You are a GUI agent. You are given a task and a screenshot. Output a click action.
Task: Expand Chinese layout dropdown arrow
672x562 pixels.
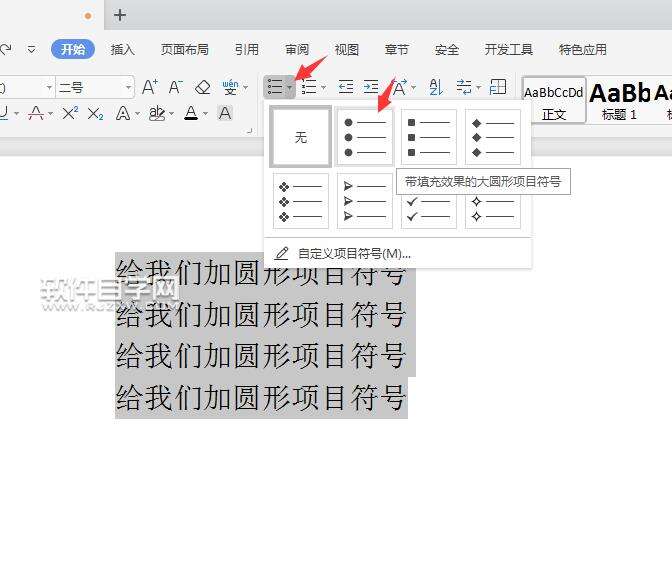[414, 87]
